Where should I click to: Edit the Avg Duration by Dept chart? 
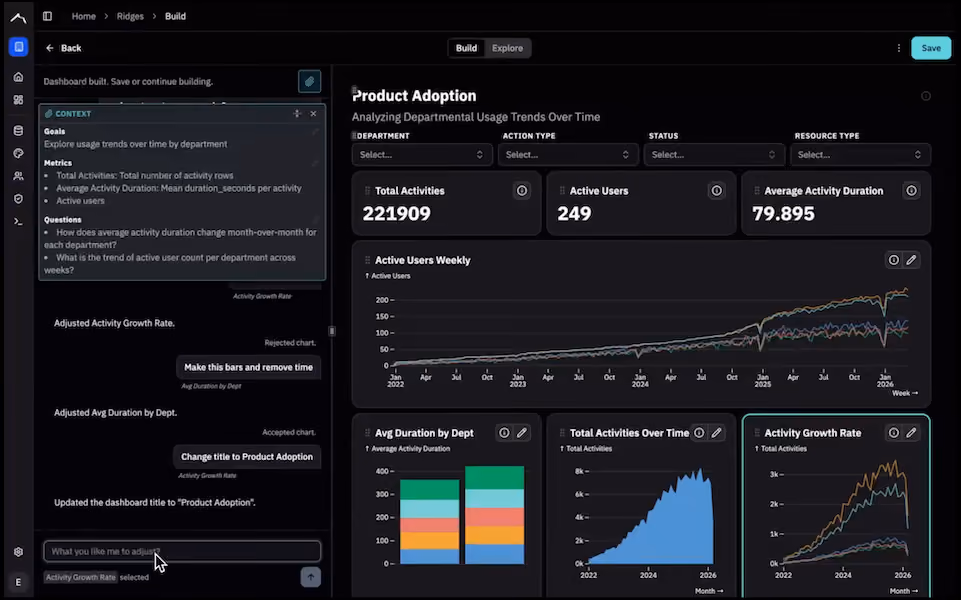(522, 433)
